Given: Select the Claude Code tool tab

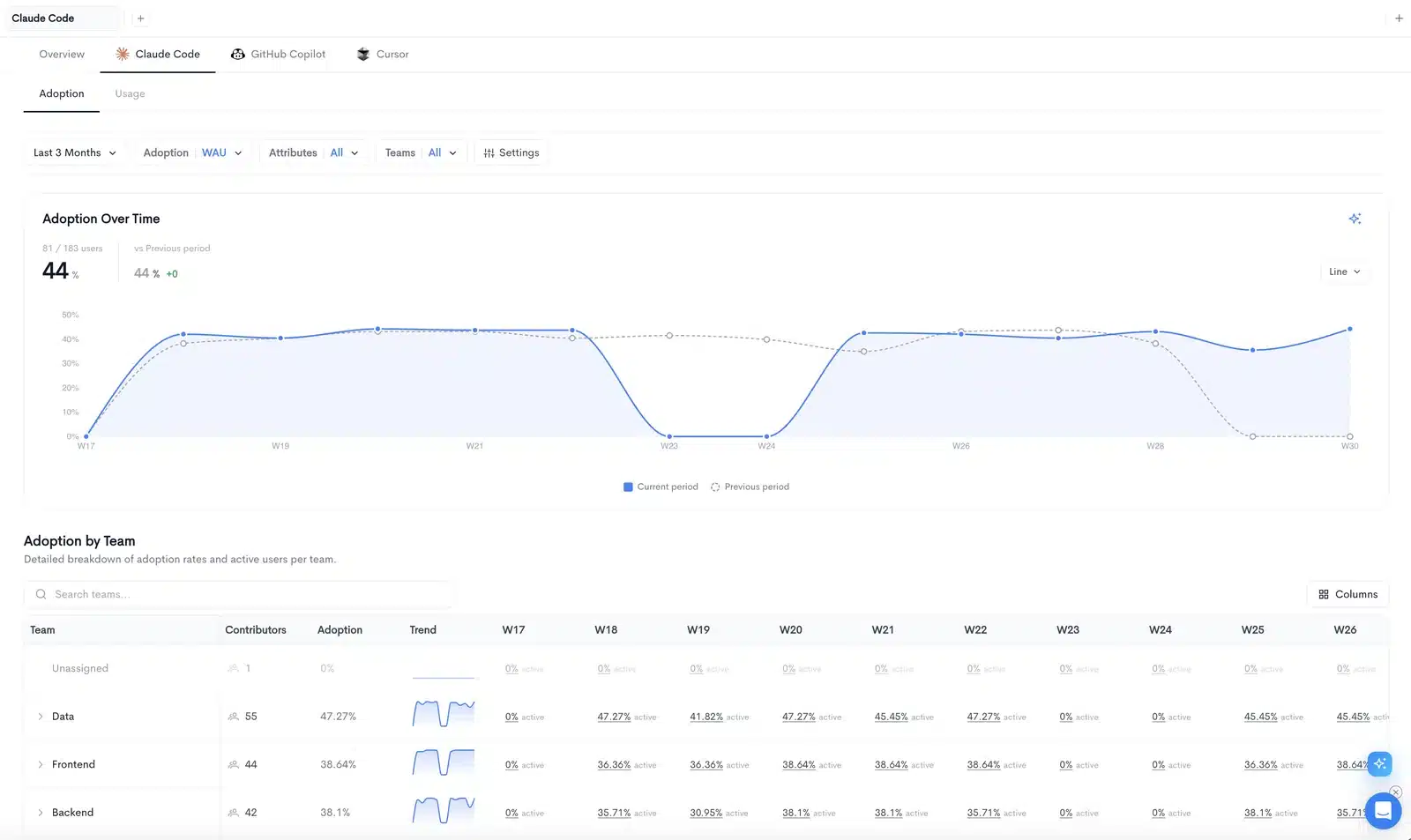Looking at the screenshot, I should pos(158,54).
